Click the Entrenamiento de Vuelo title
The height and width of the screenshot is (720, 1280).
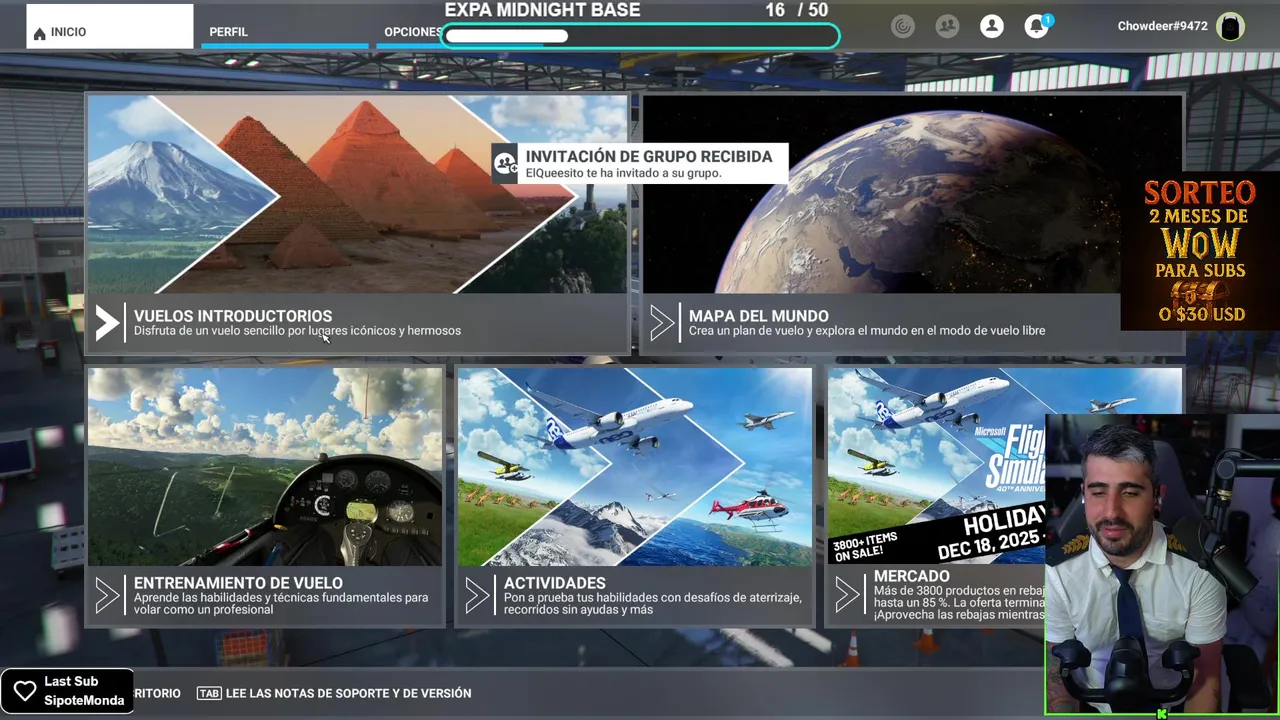click(x=238, y=583)
